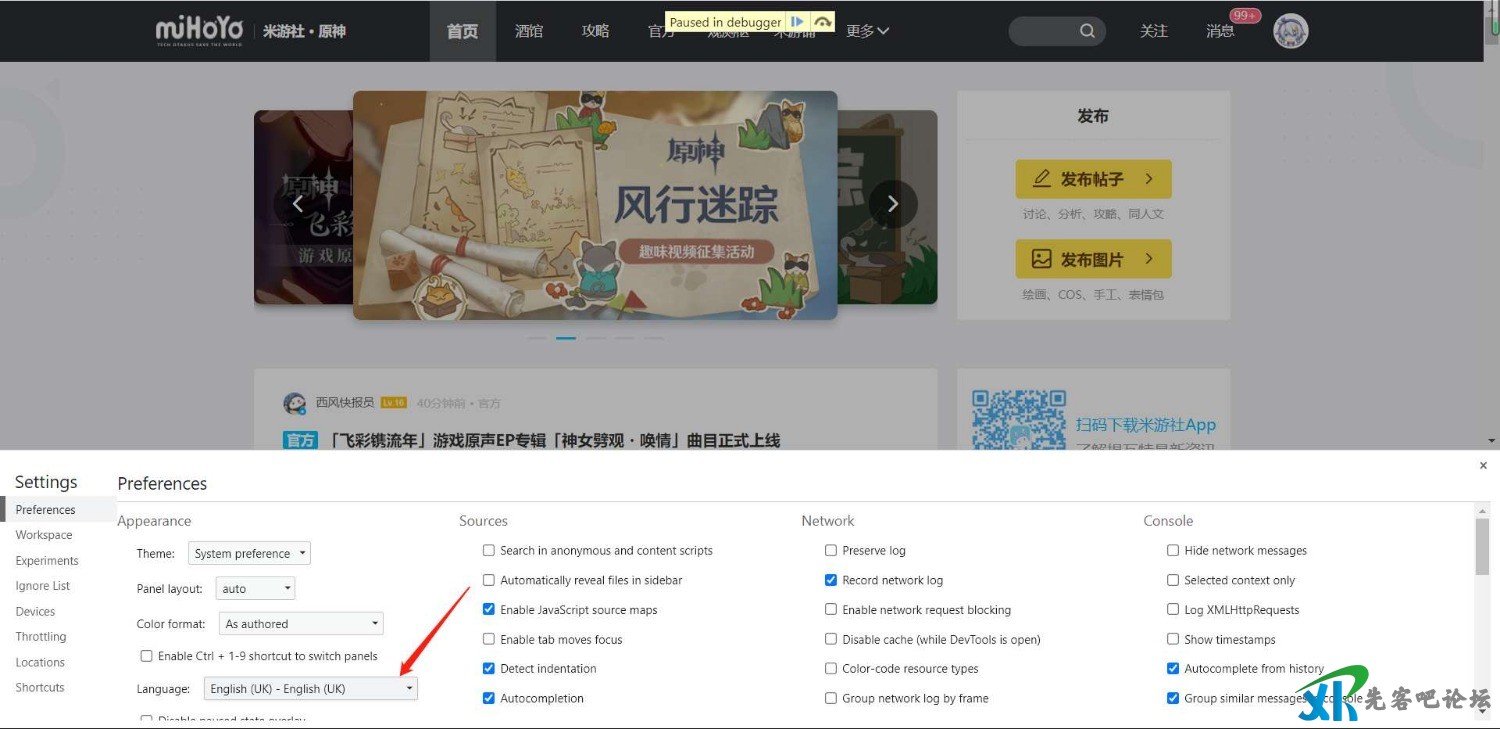Screen dimensions: 1500x729
Task: Click the settings panel vertical scrollbar
Action: (1482, 547)
